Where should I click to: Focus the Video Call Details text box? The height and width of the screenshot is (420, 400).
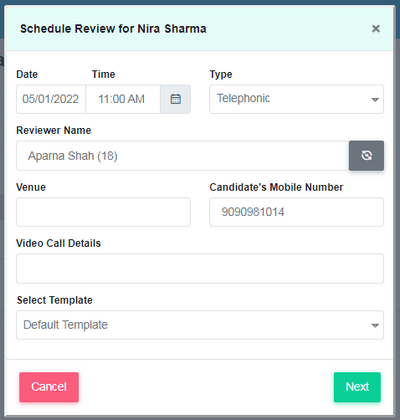200,268
